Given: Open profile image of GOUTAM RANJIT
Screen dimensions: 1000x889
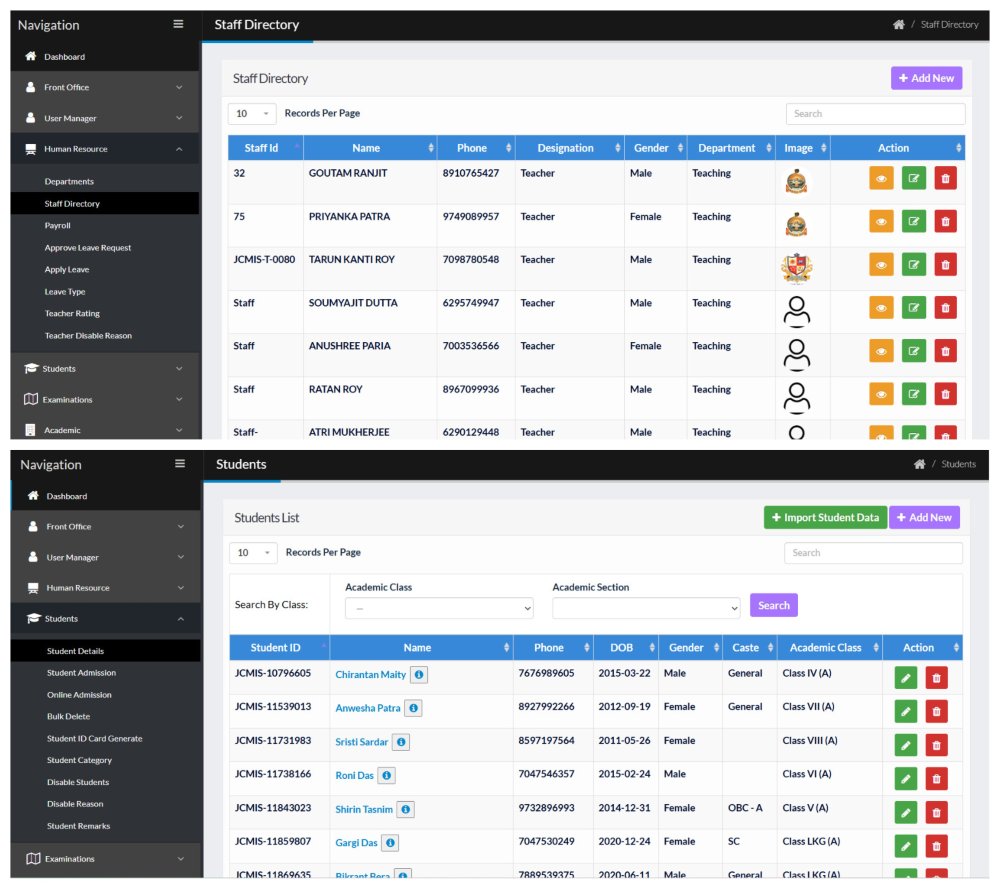Looking at the screenshot, I should (x=796, y=182).
